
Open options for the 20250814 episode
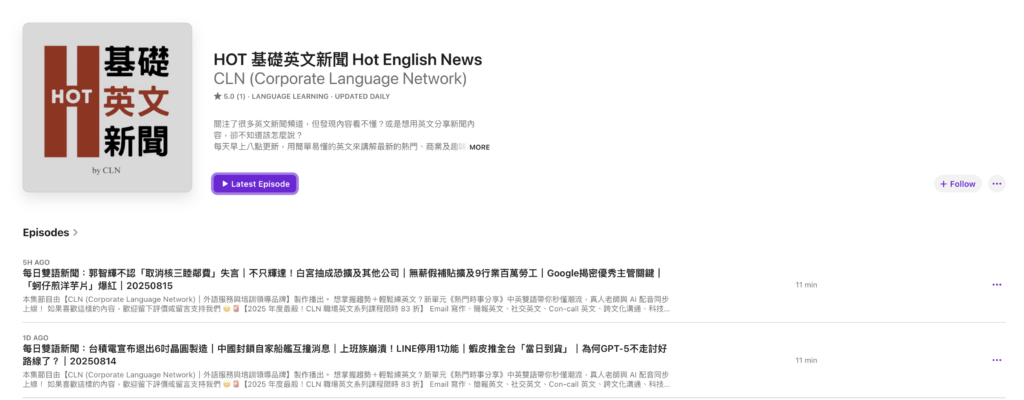point(997,360)
